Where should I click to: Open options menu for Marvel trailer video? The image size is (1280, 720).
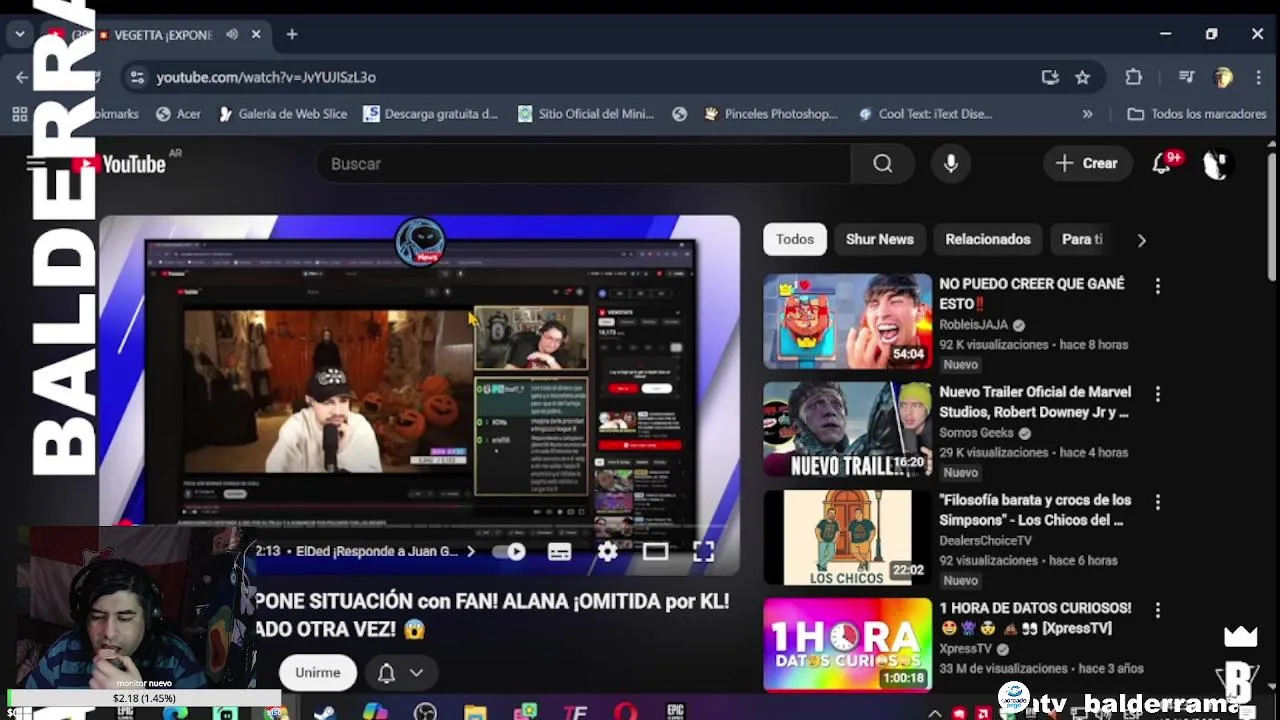pyautogui.click(x=1157, y=394)
